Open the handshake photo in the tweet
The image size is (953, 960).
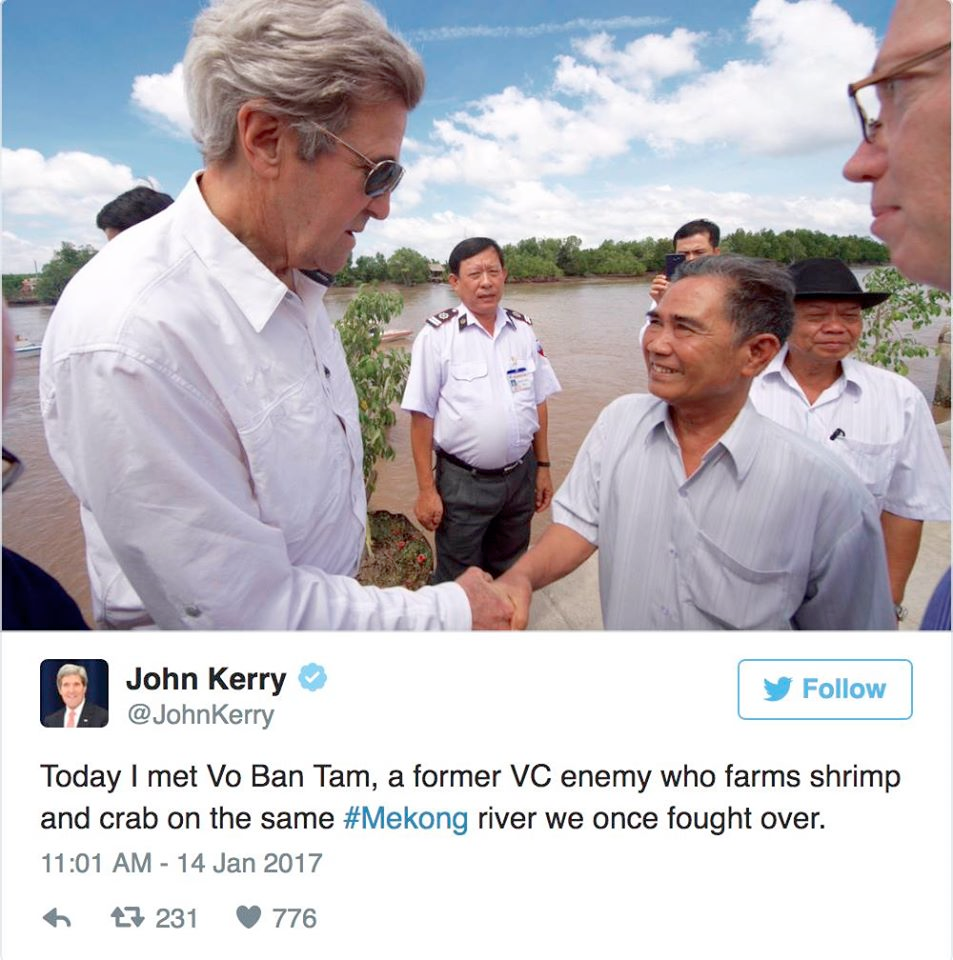[x=476, y=315]
